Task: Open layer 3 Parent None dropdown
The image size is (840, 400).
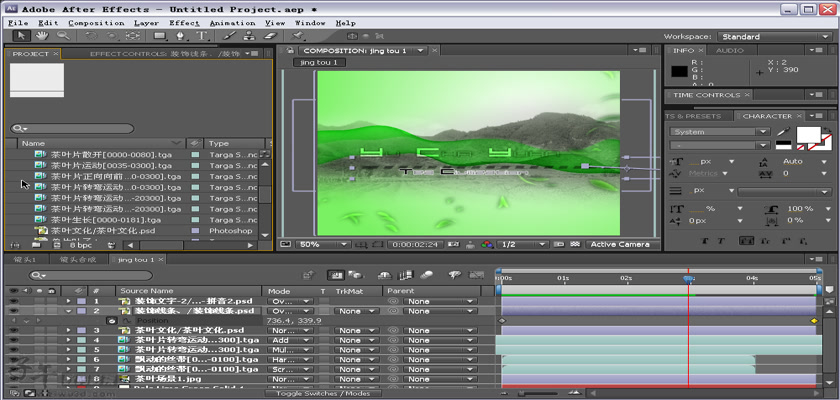Action: pyautogui.click(x=439, y=330)
